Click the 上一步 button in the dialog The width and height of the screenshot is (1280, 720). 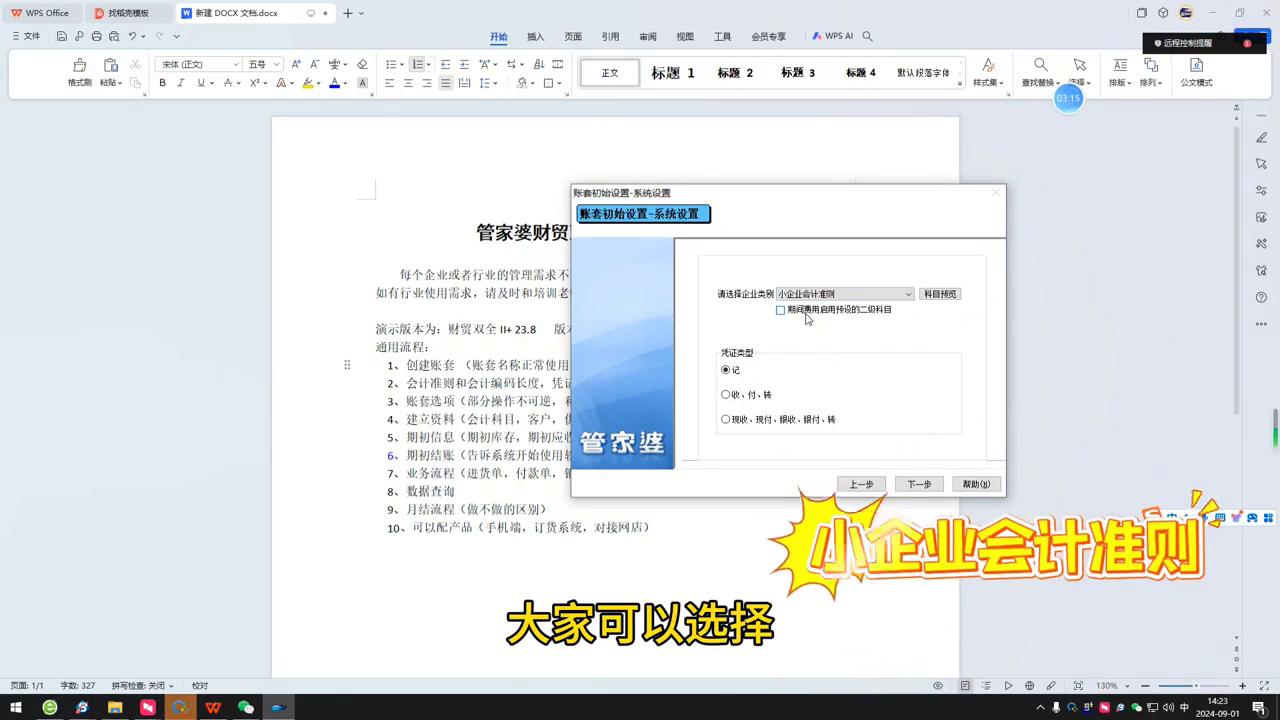pos(861,484)
